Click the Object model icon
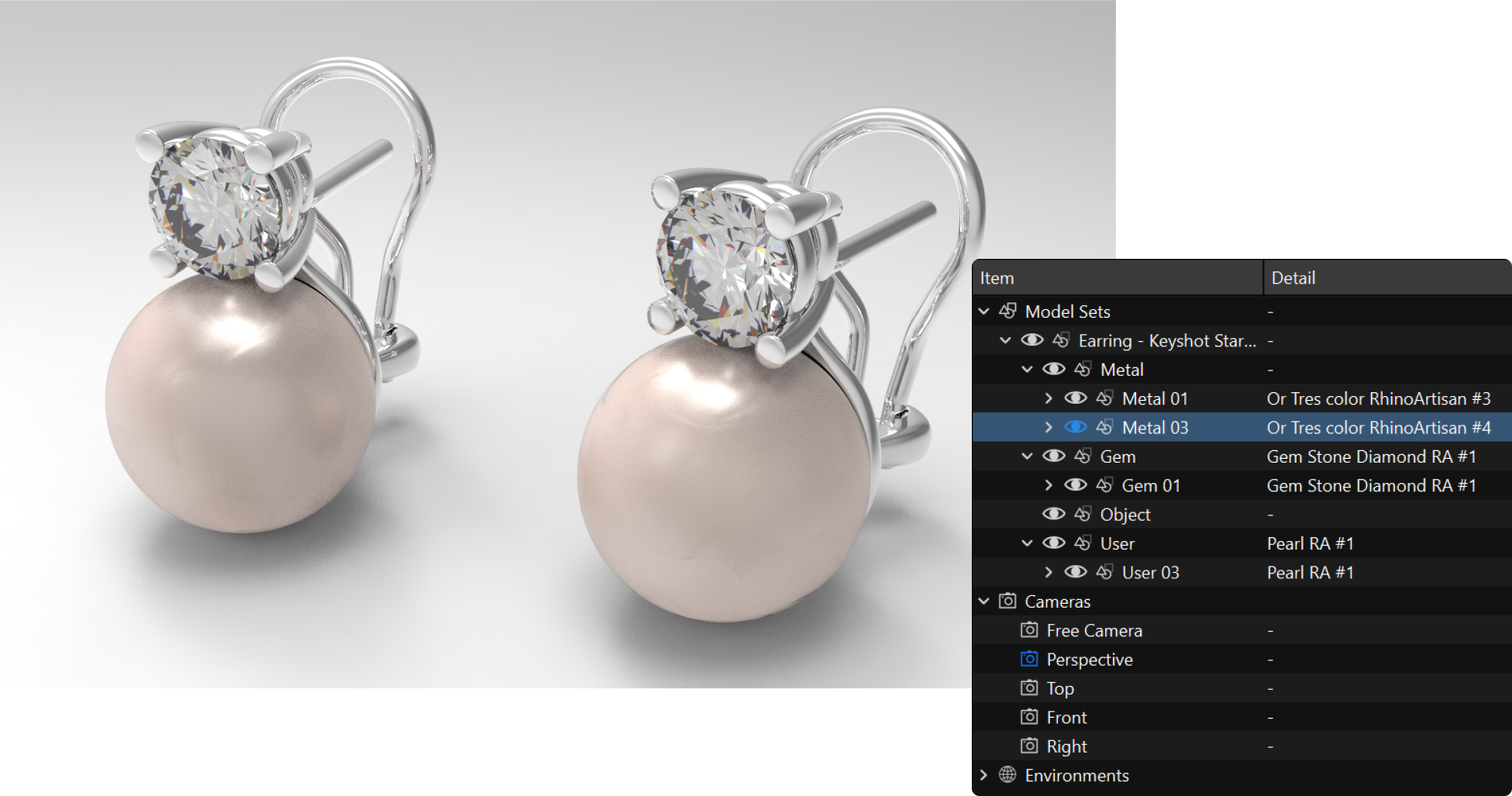This screenshot has height=796, width=1512. (1083, 514)
